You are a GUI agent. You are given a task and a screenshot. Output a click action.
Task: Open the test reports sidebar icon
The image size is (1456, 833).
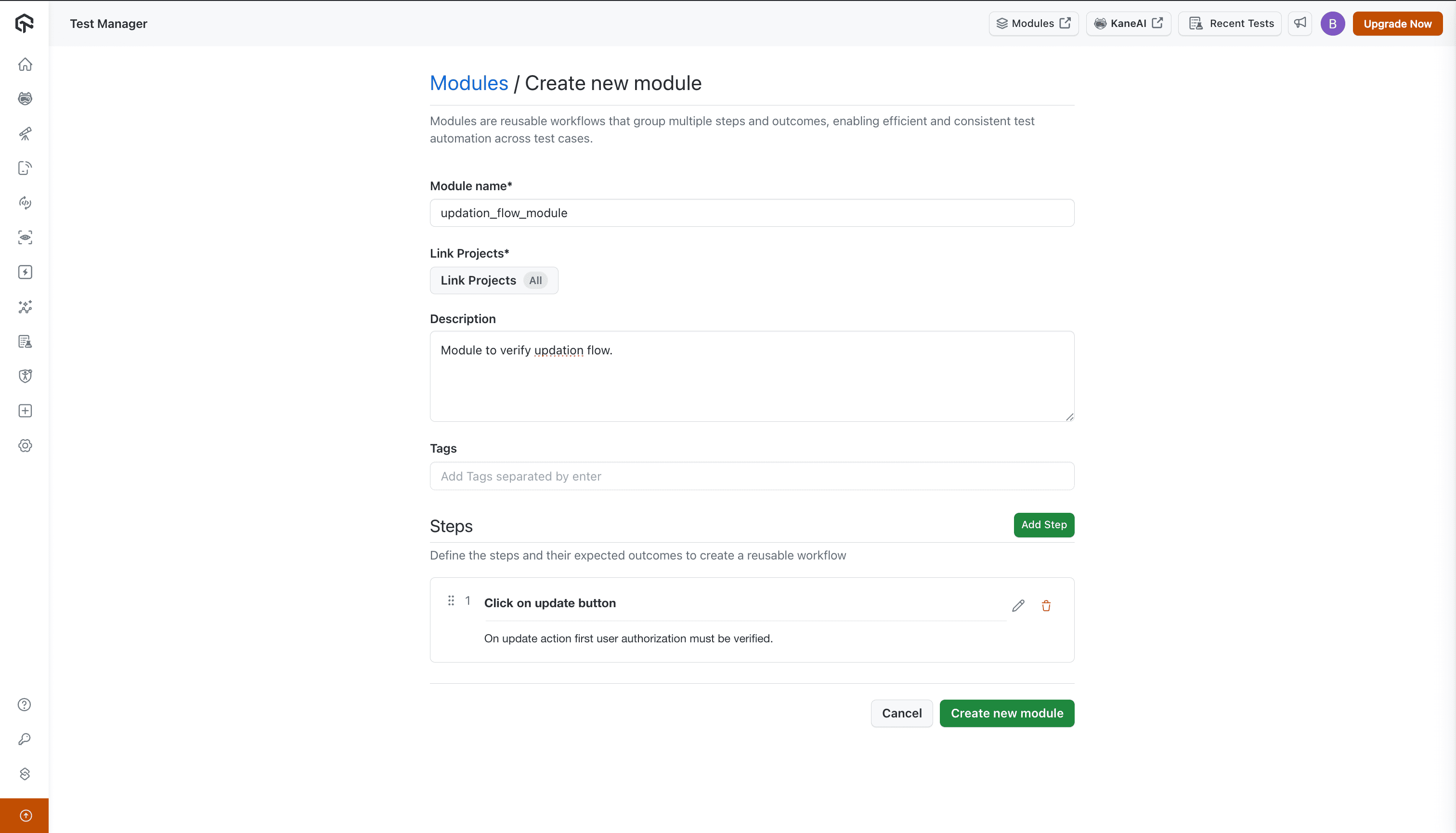25,341
